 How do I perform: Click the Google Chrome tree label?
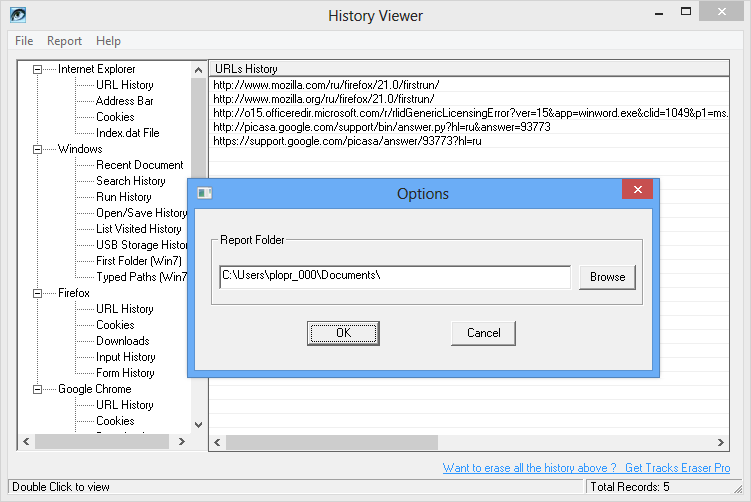tap(94, 389)
